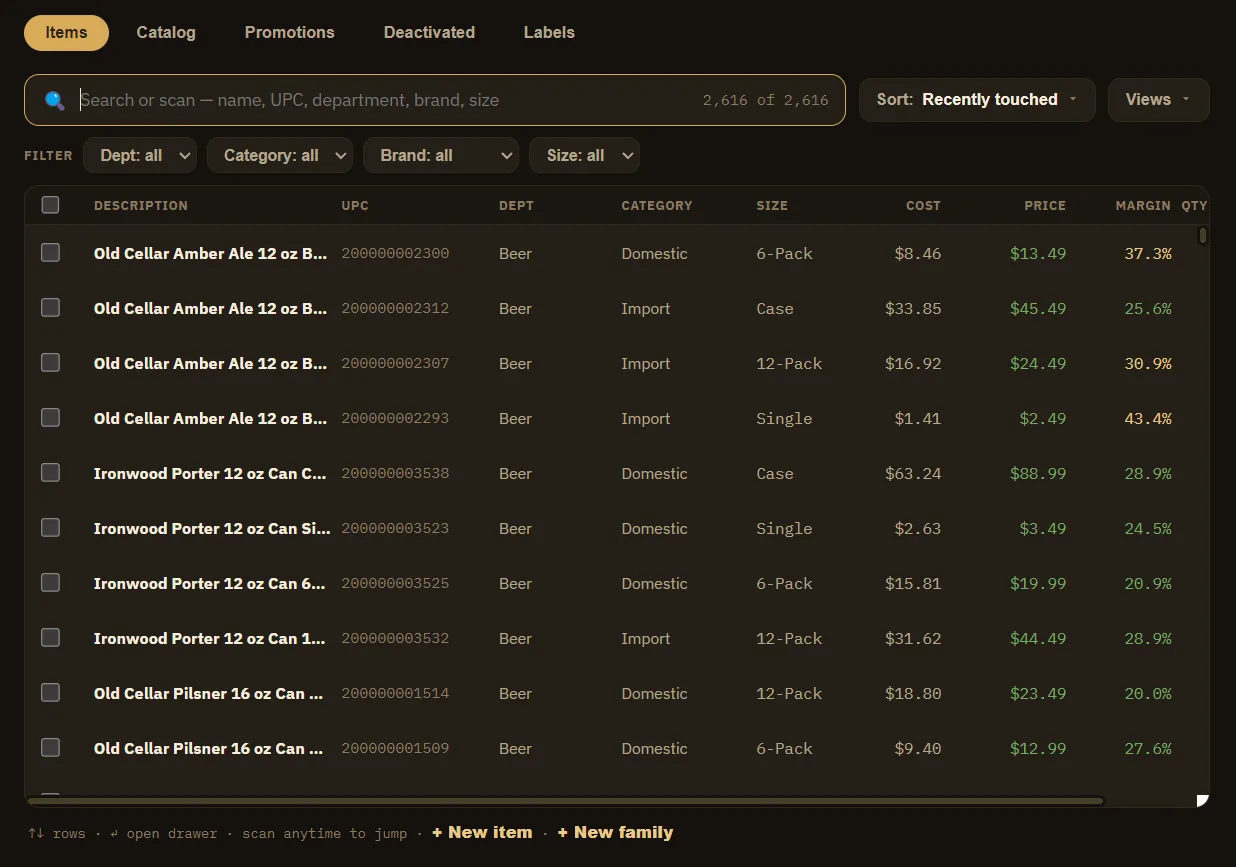1236x867 pixels.
Task: Click the UPC column header
Action: tap(355, 206)
